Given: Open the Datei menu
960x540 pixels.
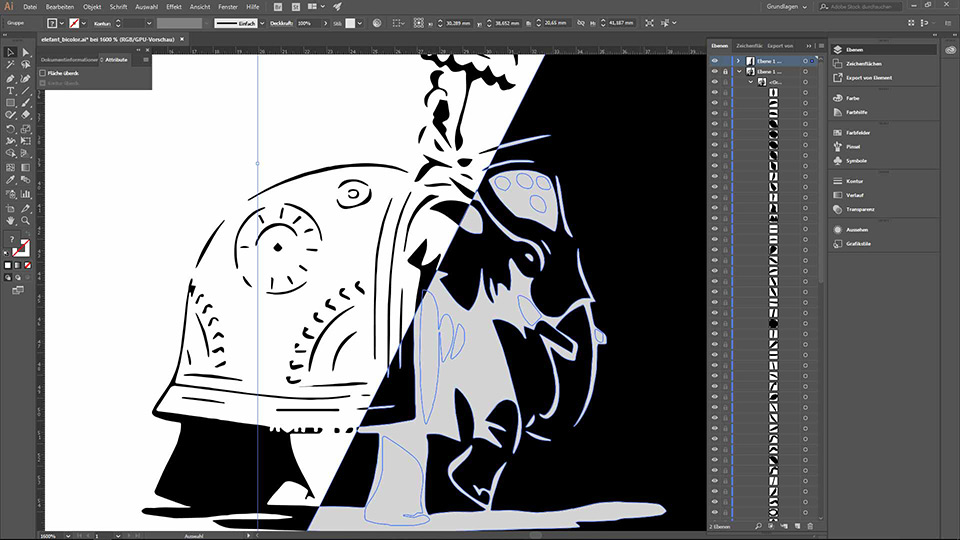Looking at the screenshot, I should (x=29, y=7).
